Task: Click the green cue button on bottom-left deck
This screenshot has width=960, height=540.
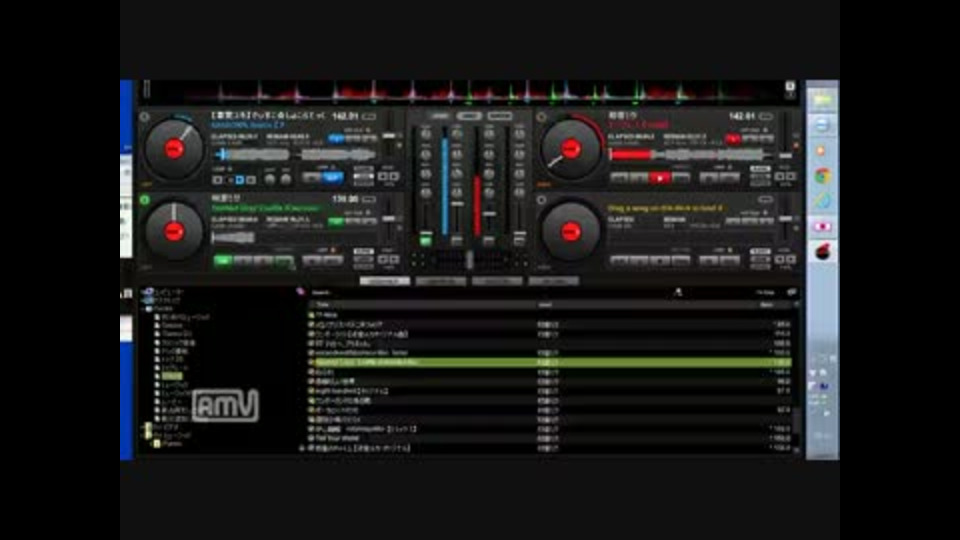Action: [223, 261]
